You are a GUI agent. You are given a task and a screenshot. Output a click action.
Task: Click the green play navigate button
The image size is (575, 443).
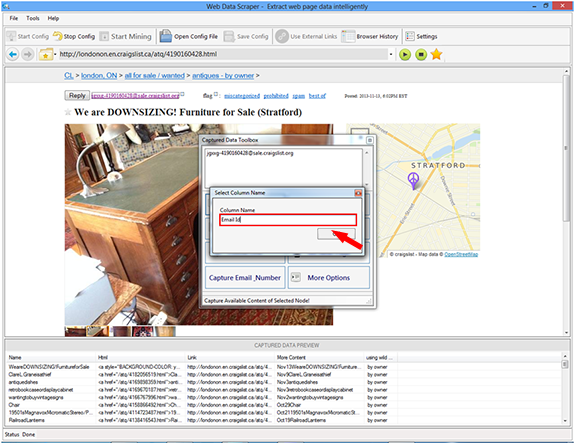click(x=405, y=55)
